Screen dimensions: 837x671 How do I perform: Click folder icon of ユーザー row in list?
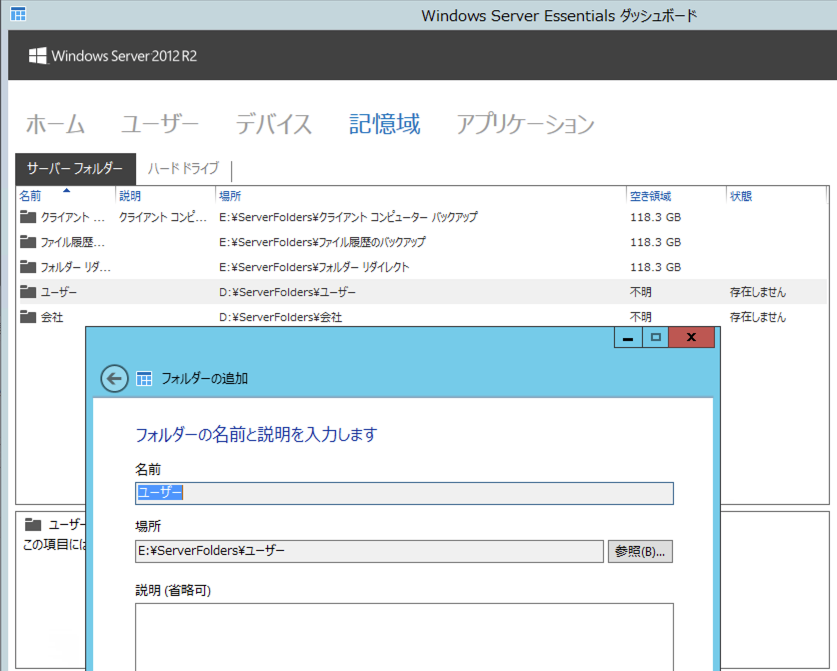click(28, 291)
